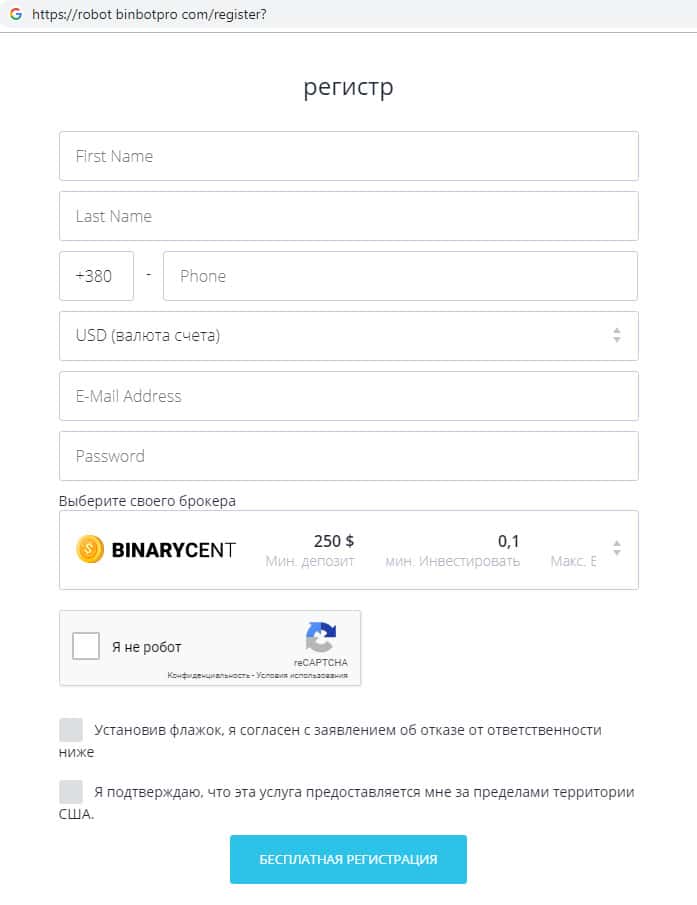Click the 250 $ minimum deposit value
This screenshot has width=697, height=905.
(x=334, y=541)
